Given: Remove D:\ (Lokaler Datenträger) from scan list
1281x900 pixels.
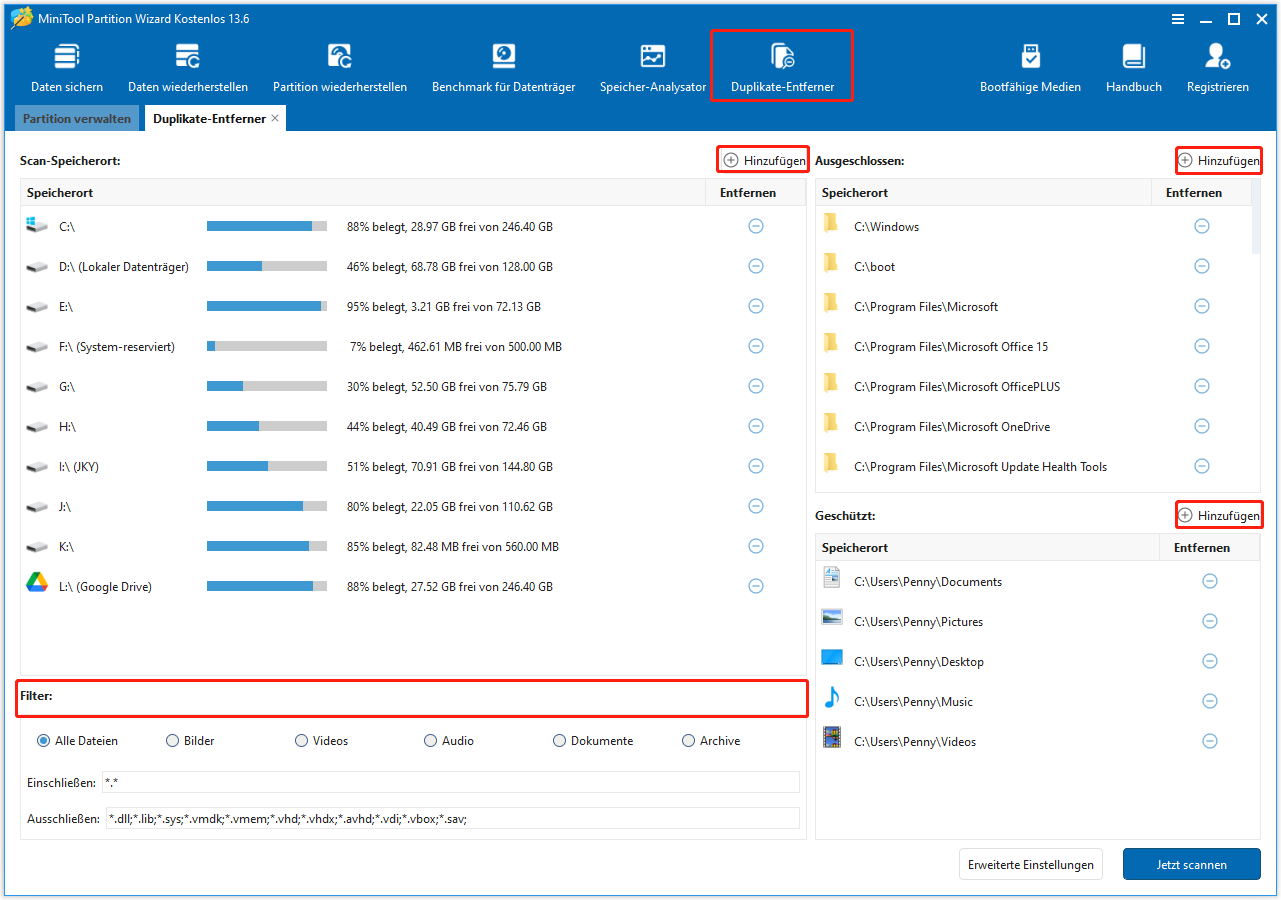Looking at the screenshot, I should coord(756,266).
